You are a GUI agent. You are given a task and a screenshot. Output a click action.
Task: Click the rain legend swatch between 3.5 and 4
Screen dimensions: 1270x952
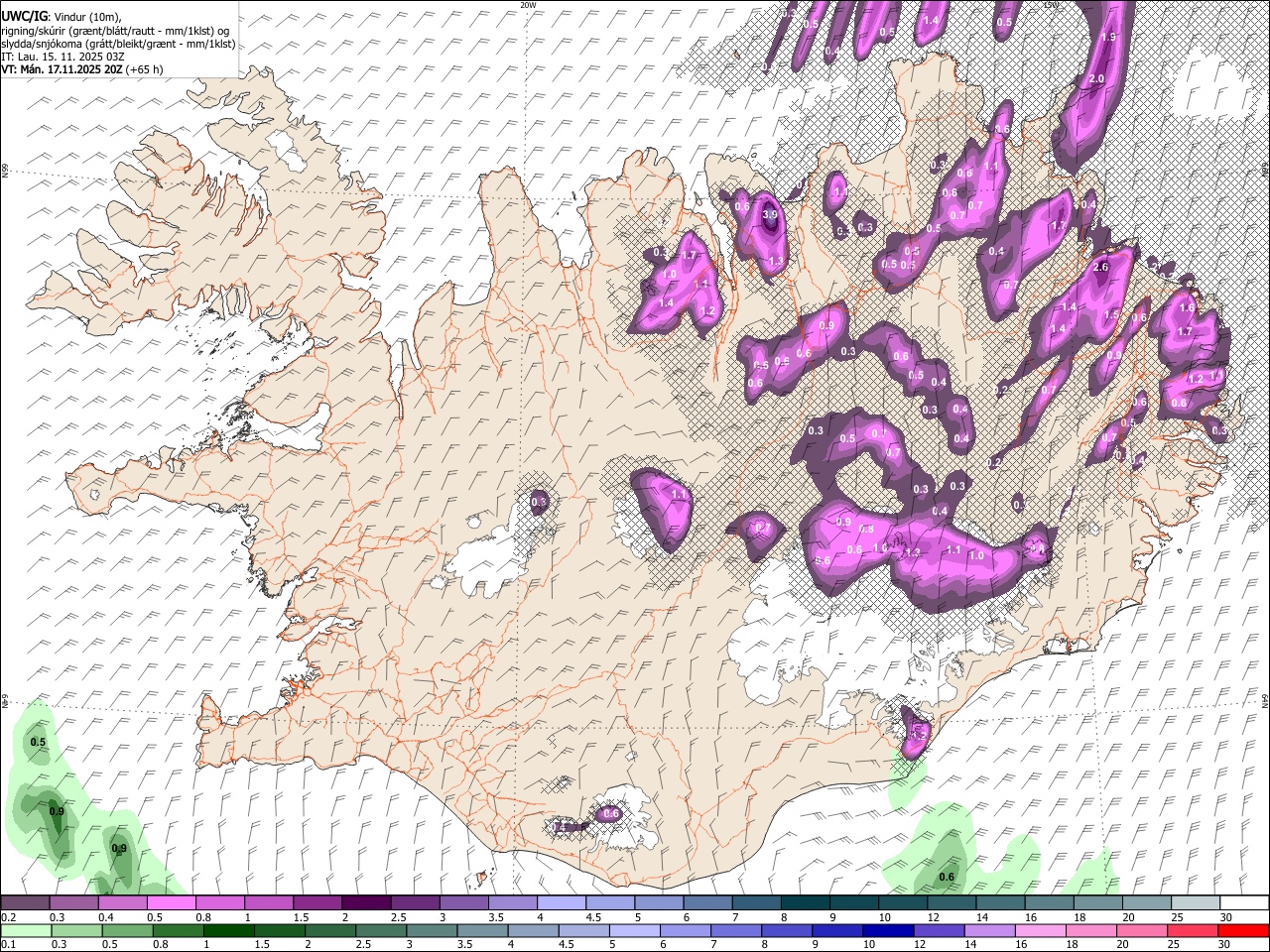pyautogui.click(x=485, y=930)
